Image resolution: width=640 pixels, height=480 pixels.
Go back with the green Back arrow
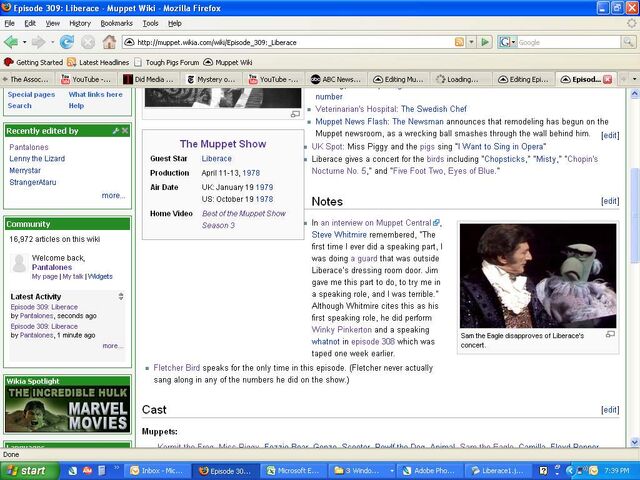(11, 42)
